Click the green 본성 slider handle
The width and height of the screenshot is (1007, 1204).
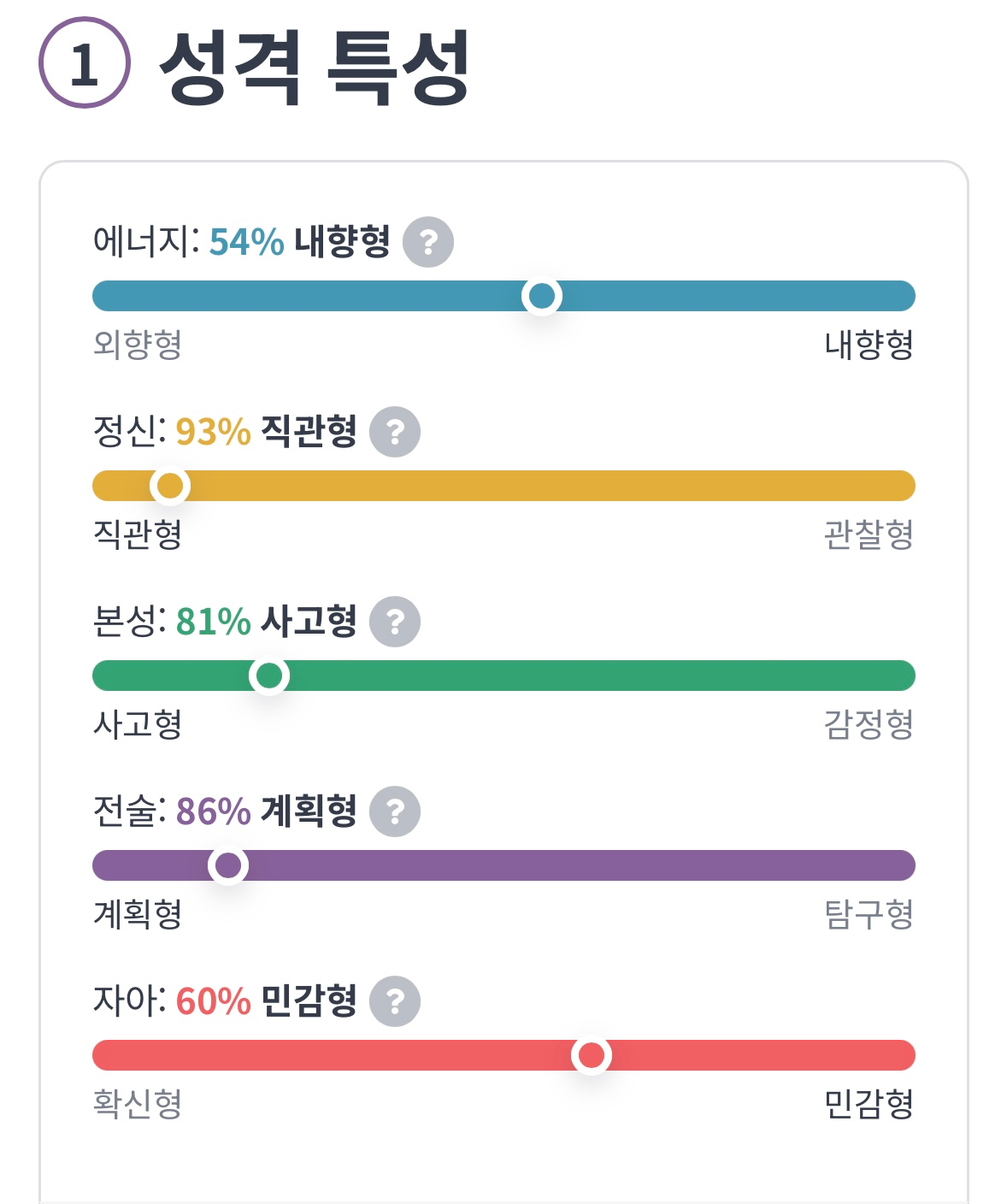(x=269, y=676)
